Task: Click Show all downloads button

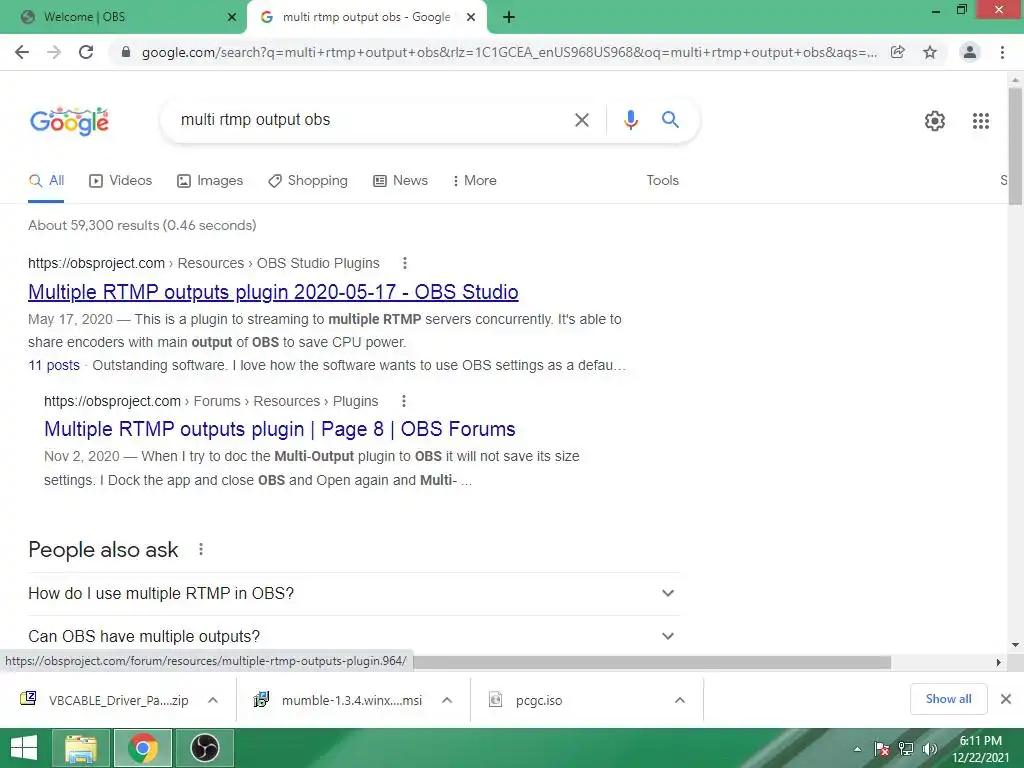Action: click(x=948, y=699)
